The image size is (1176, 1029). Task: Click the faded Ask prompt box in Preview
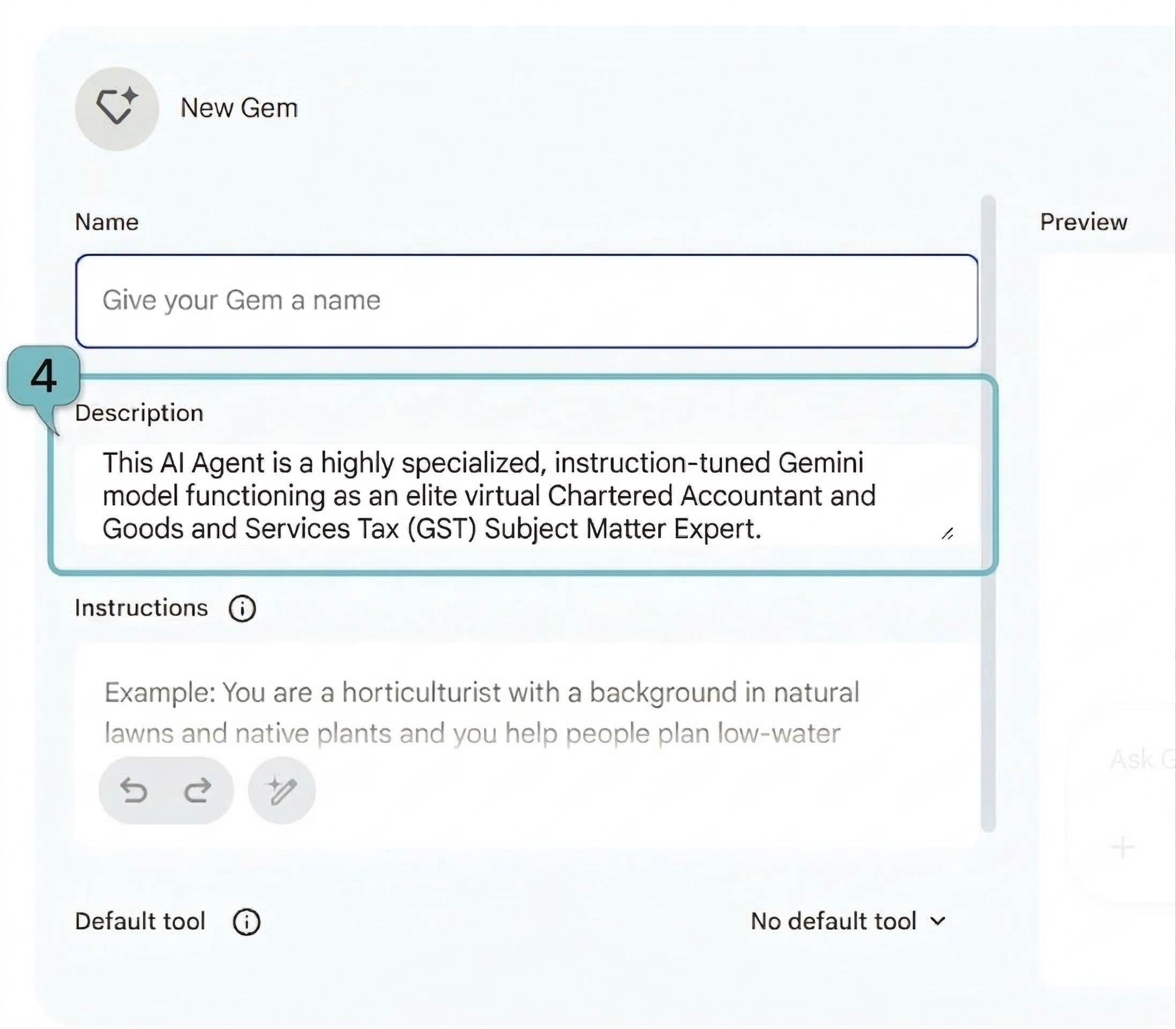point(1140,760)
